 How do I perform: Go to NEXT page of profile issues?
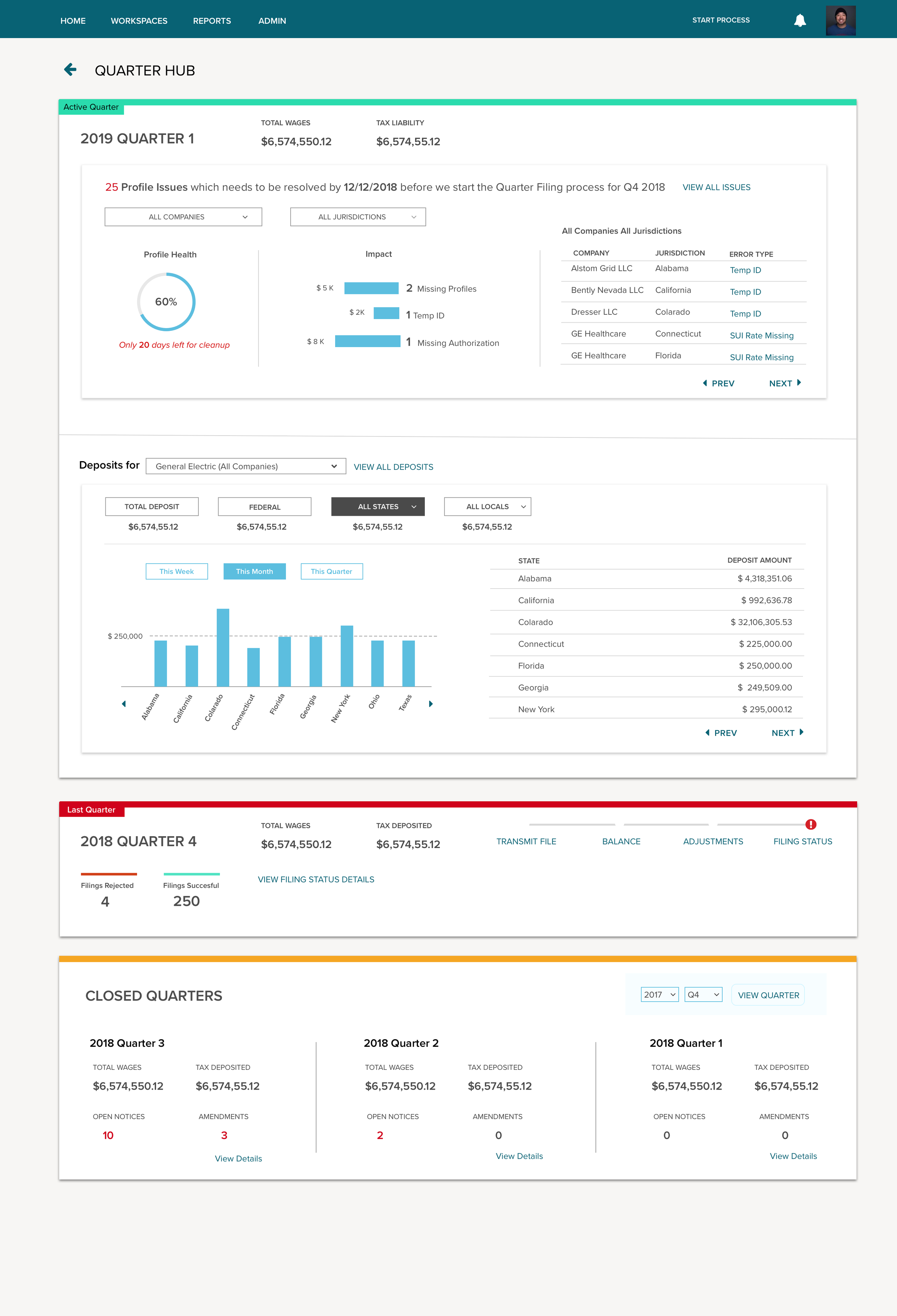[x=785, y=383]
